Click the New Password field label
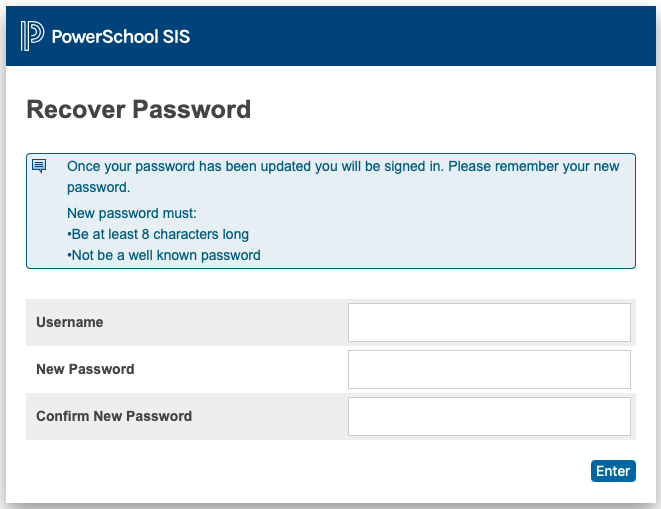The height and width of the screenshot is (509, 661). 85,369
